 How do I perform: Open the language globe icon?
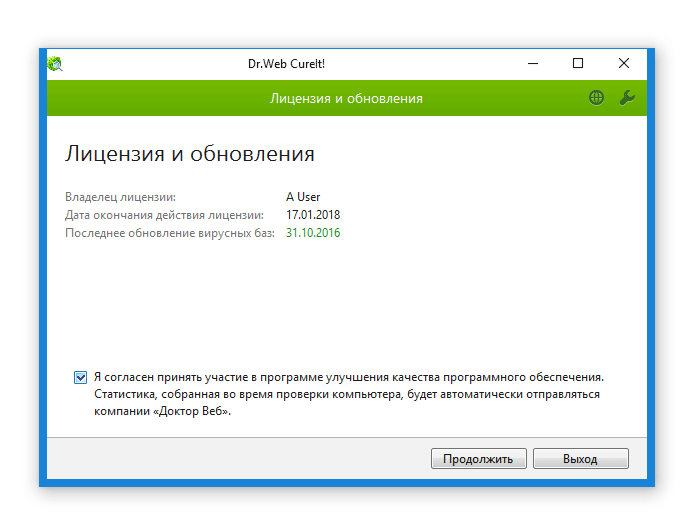(596, 98)
